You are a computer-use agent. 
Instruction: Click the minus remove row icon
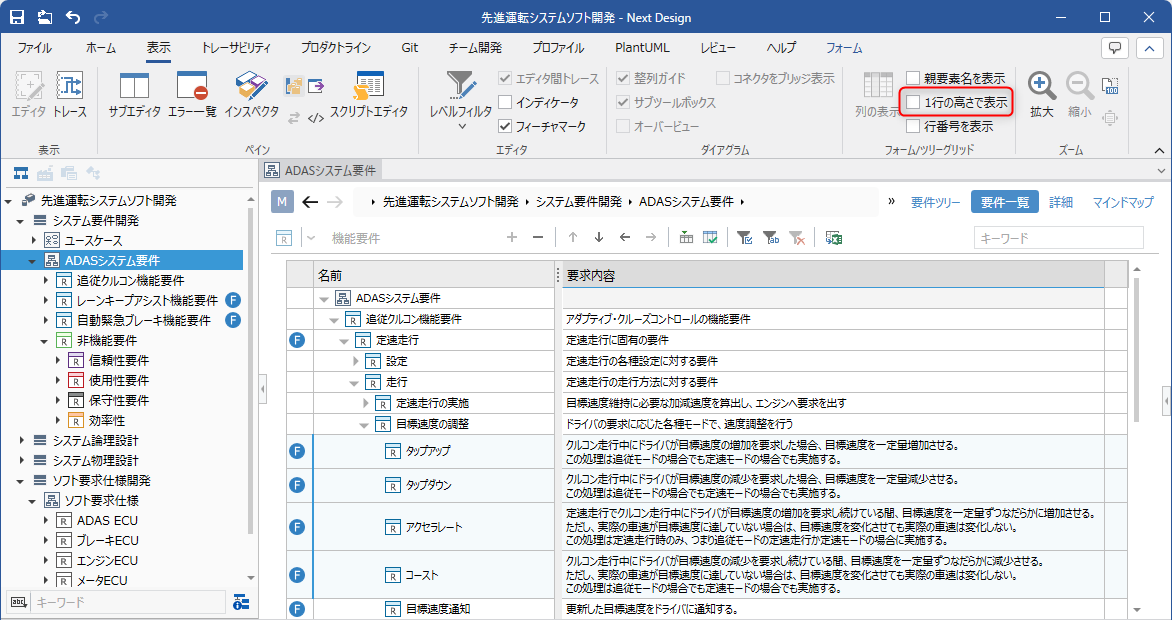tap(537, 238)
